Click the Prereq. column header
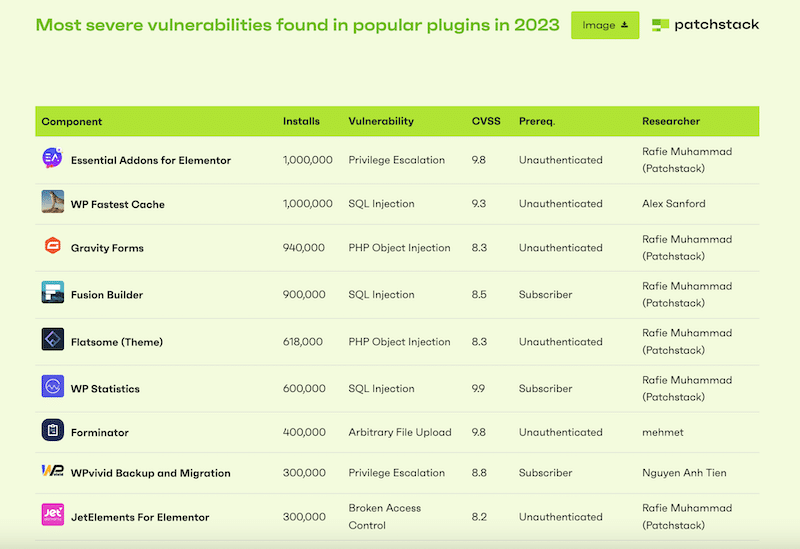800x549 pixels. coord(537,121)
